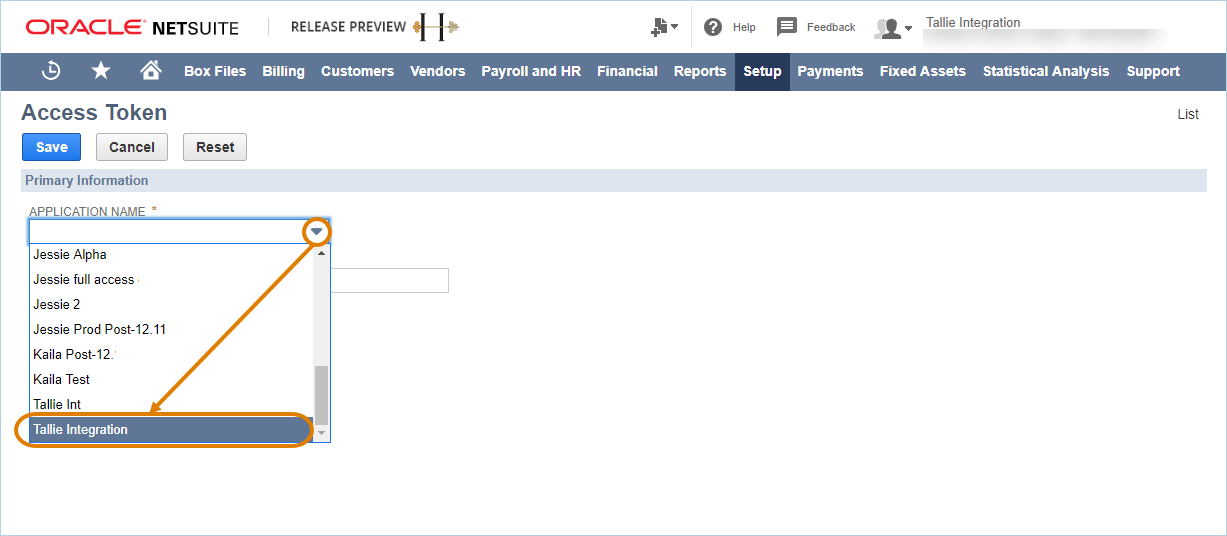
Task: Choose Kaila Test application
Action: click(171, 379)
